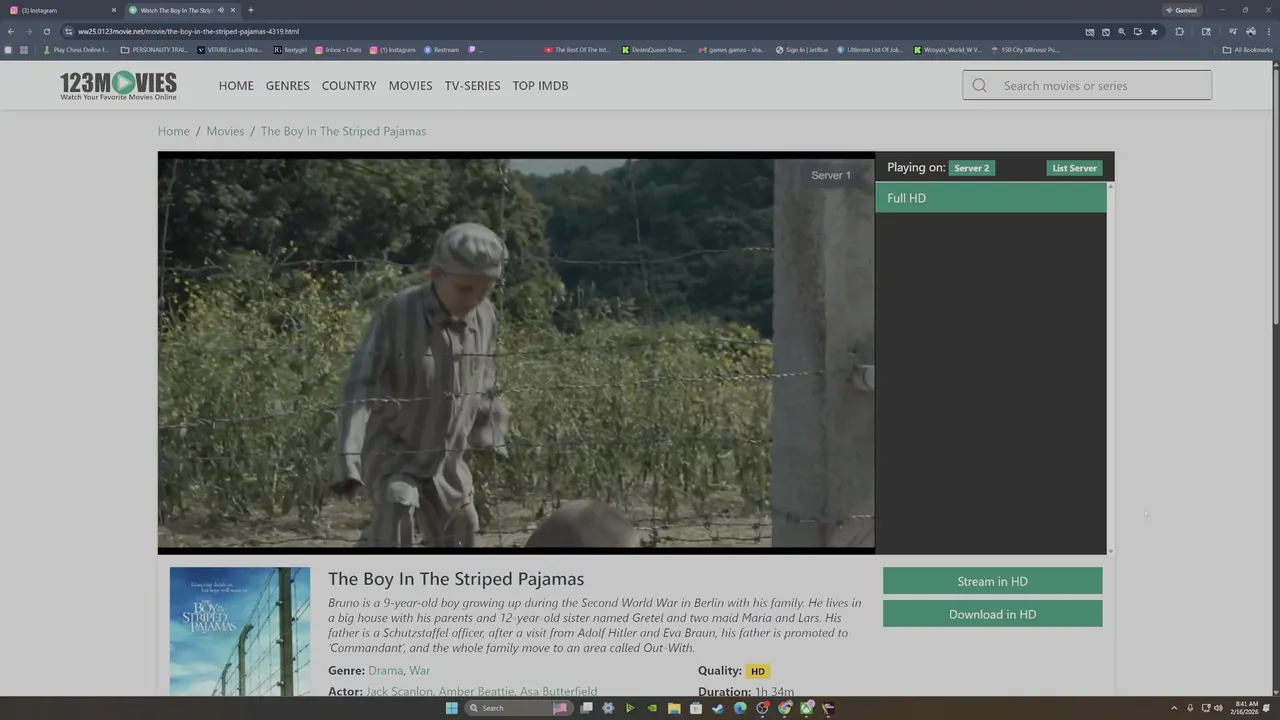The height and width of the screenshot is (720, 1280).
Task: Open Microsoft Store from the taskbar
Action: pyautogui.click(x=696, y=708)
